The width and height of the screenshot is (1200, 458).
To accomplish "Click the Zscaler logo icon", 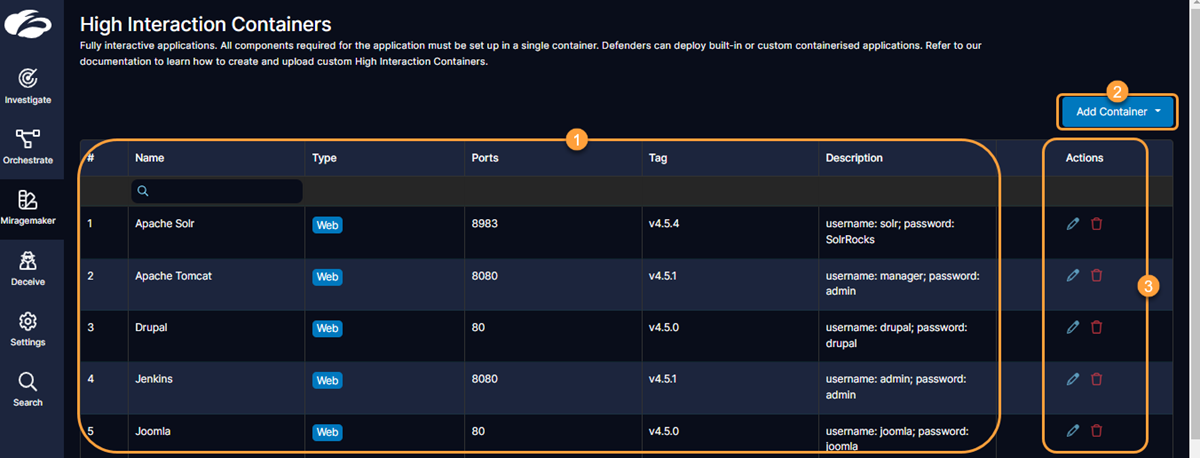I will (28, 24).
